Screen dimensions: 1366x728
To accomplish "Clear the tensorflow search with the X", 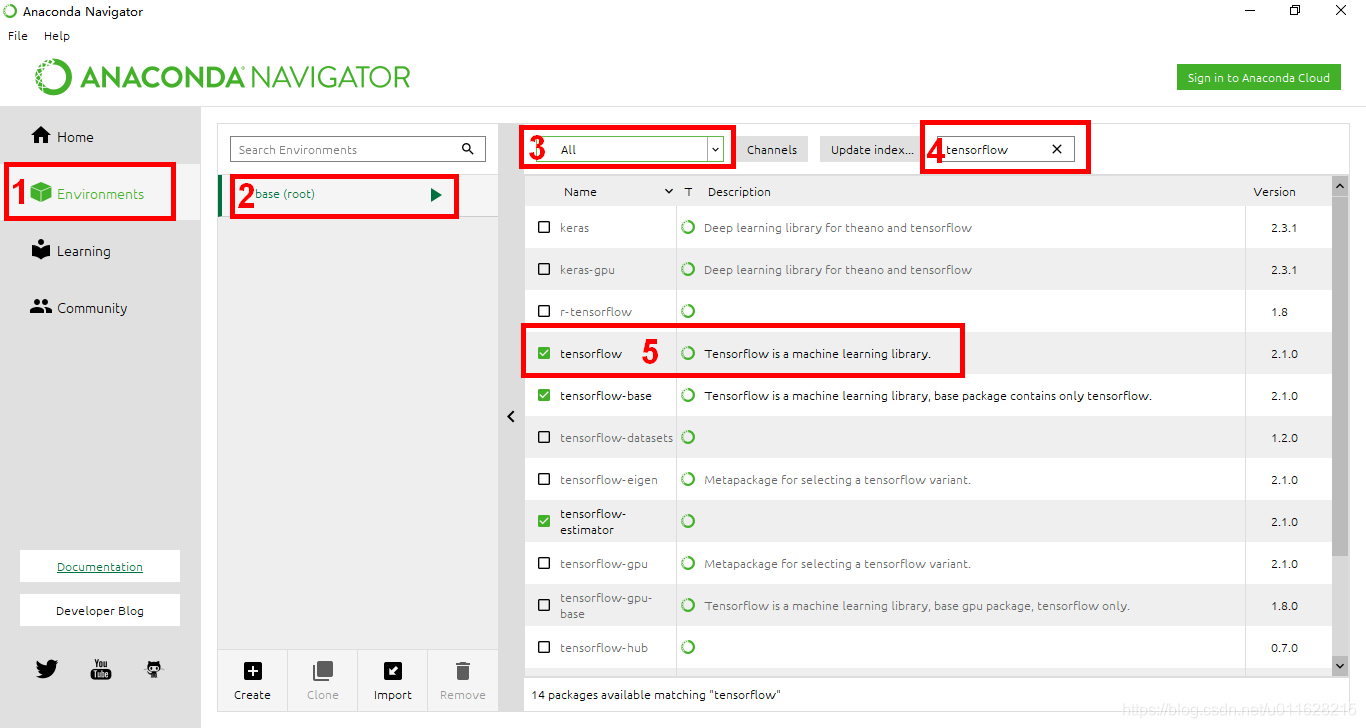I will 1056,149.
